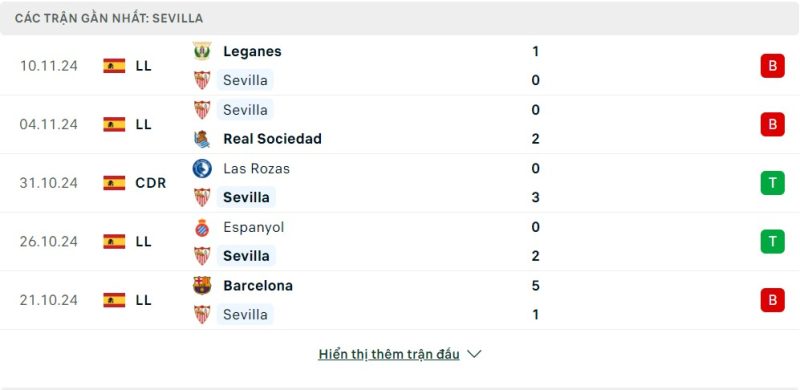Click the CDR competition label

(151, 183)
